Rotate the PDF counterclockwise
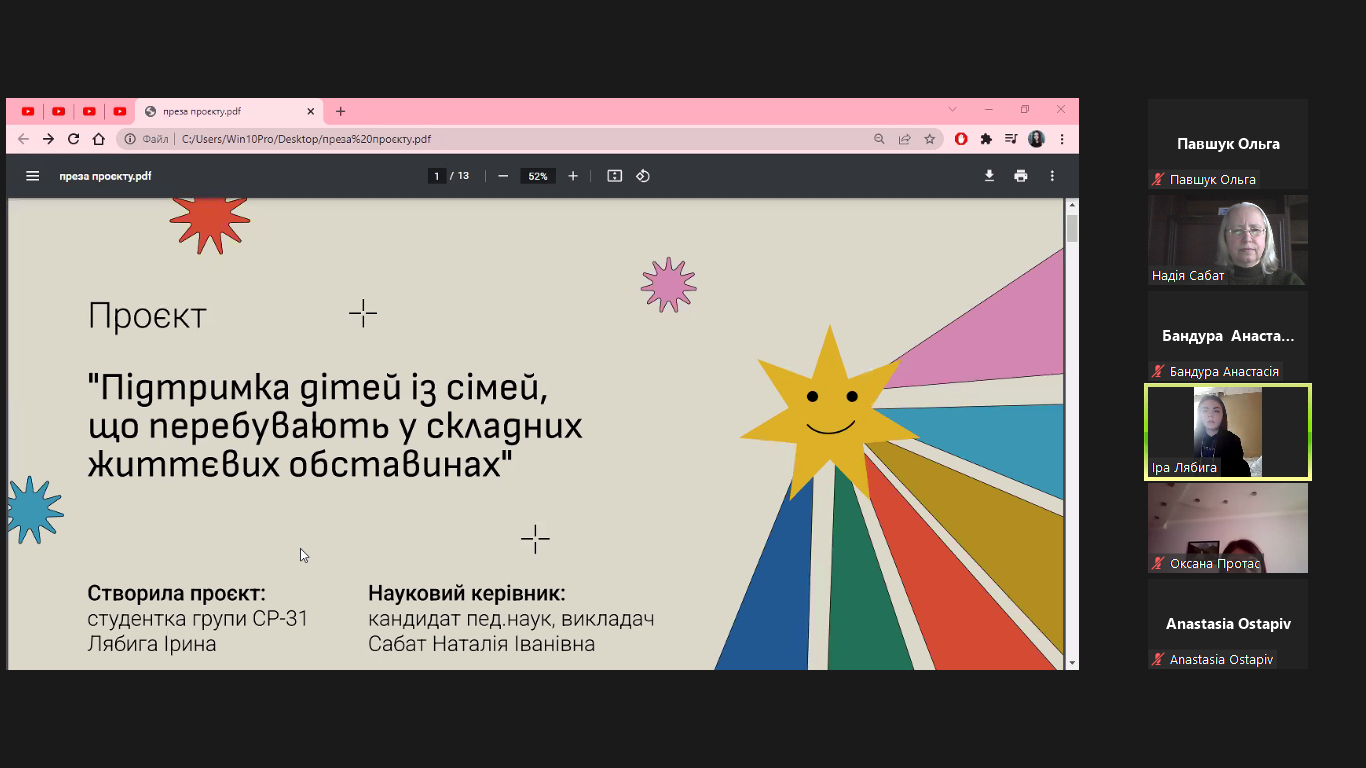The width and height of the screenshot is (1366, 768). 643,176
